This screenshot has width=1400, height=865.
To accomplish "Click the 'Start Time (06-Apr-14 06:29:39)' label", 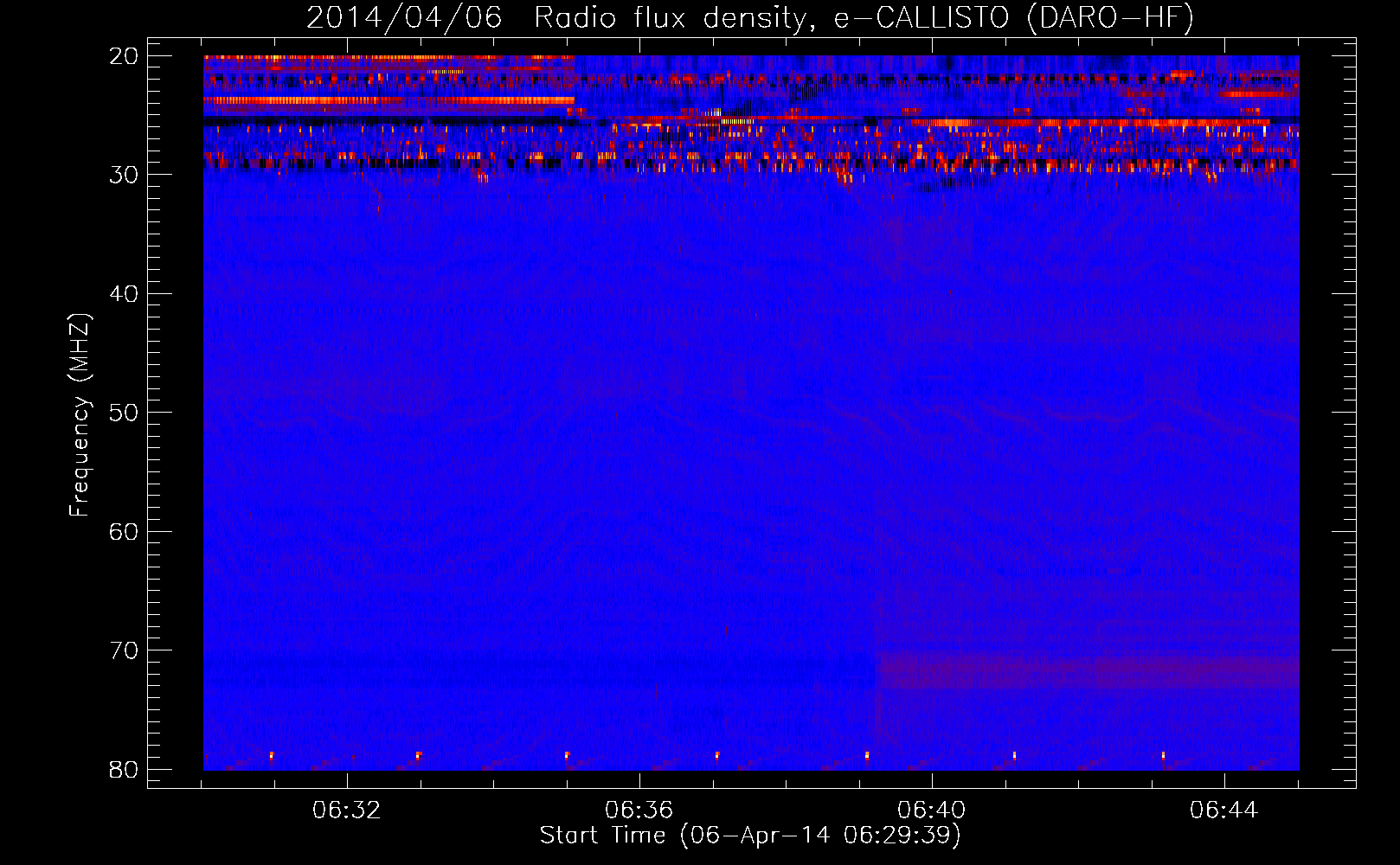I will point(751,836).
